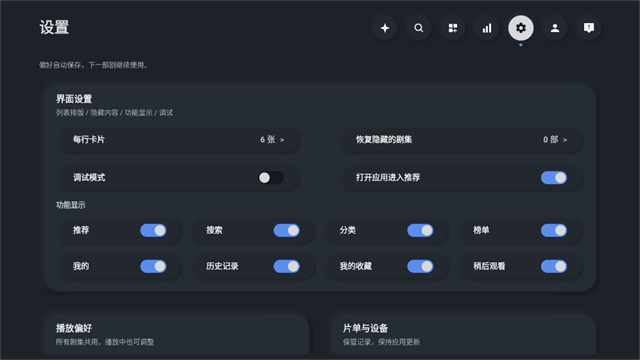Screen dimensions: 640x360
Task: Disable the 打开应用进入推荐 switch
Action: coord(554,178)
